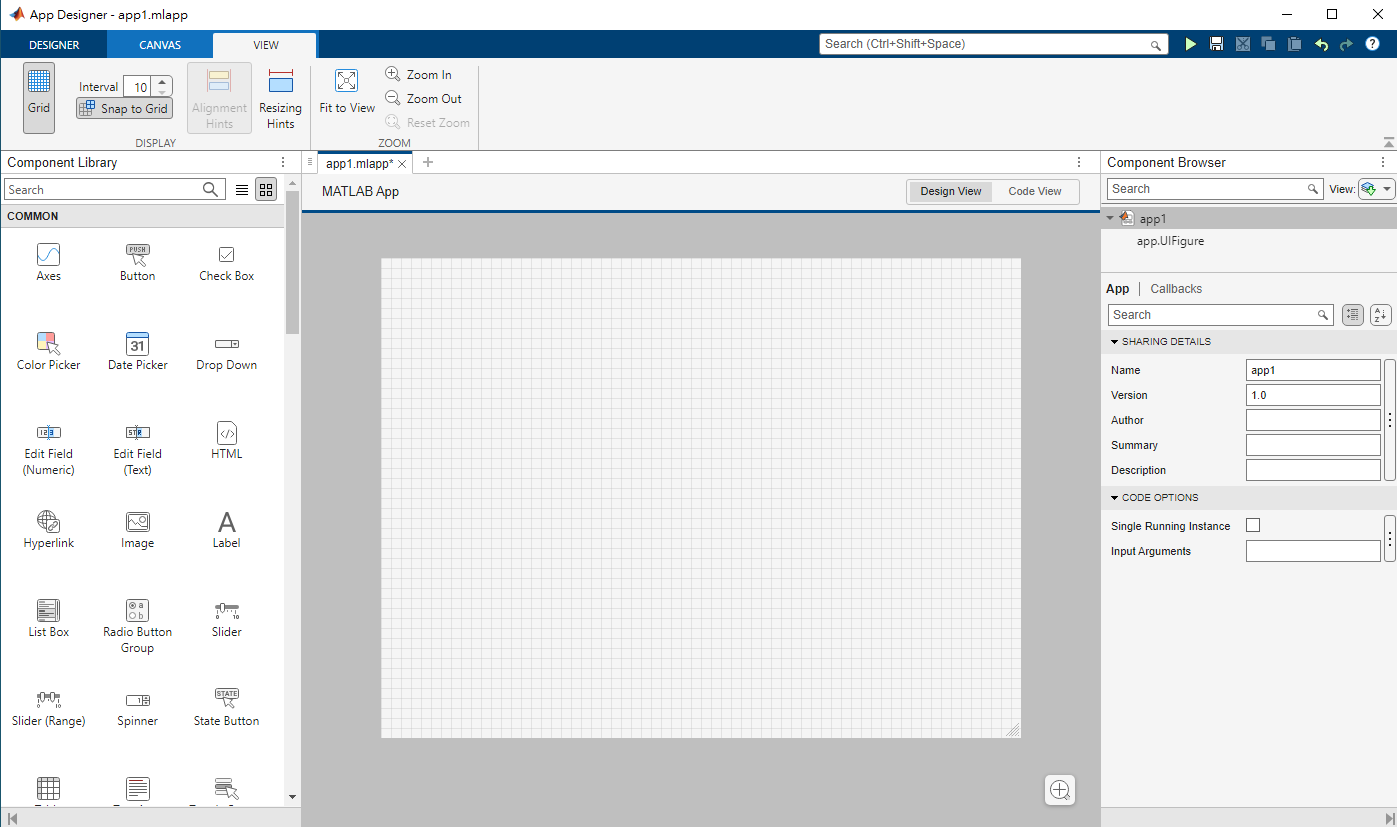This screenshot has width=1397, height=827.
Task: Open the CANVAS ribbon tab
Action: 160,45
